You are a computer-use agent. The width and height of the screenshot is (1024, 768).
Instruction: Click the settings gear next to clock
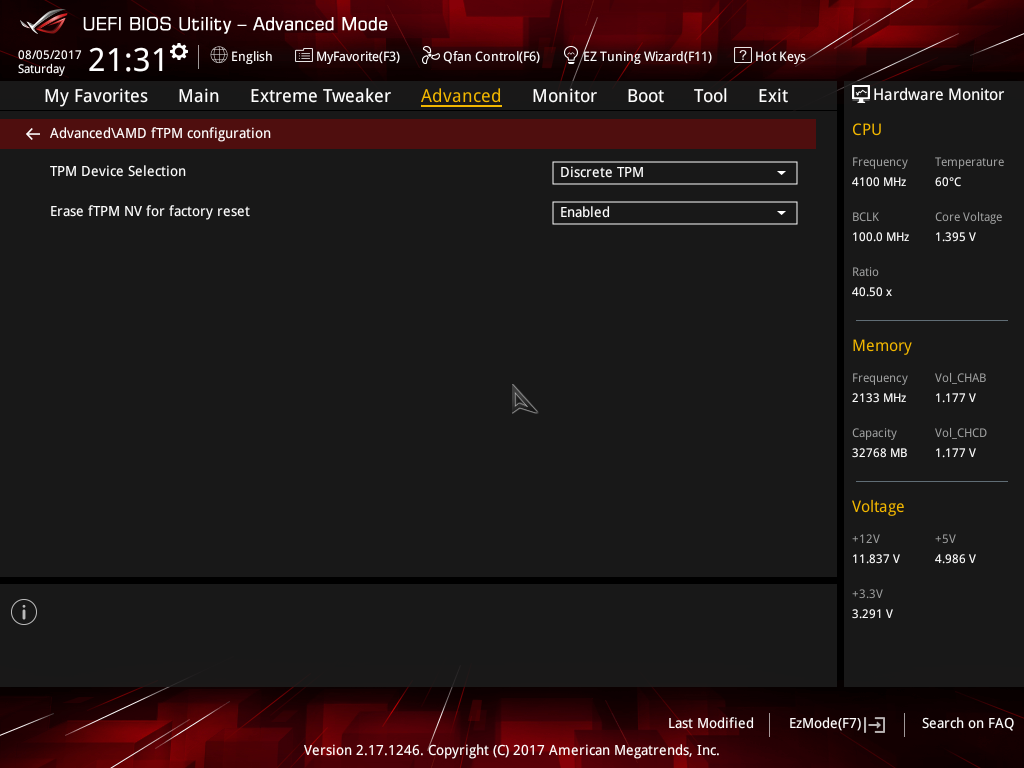point(179,51)
